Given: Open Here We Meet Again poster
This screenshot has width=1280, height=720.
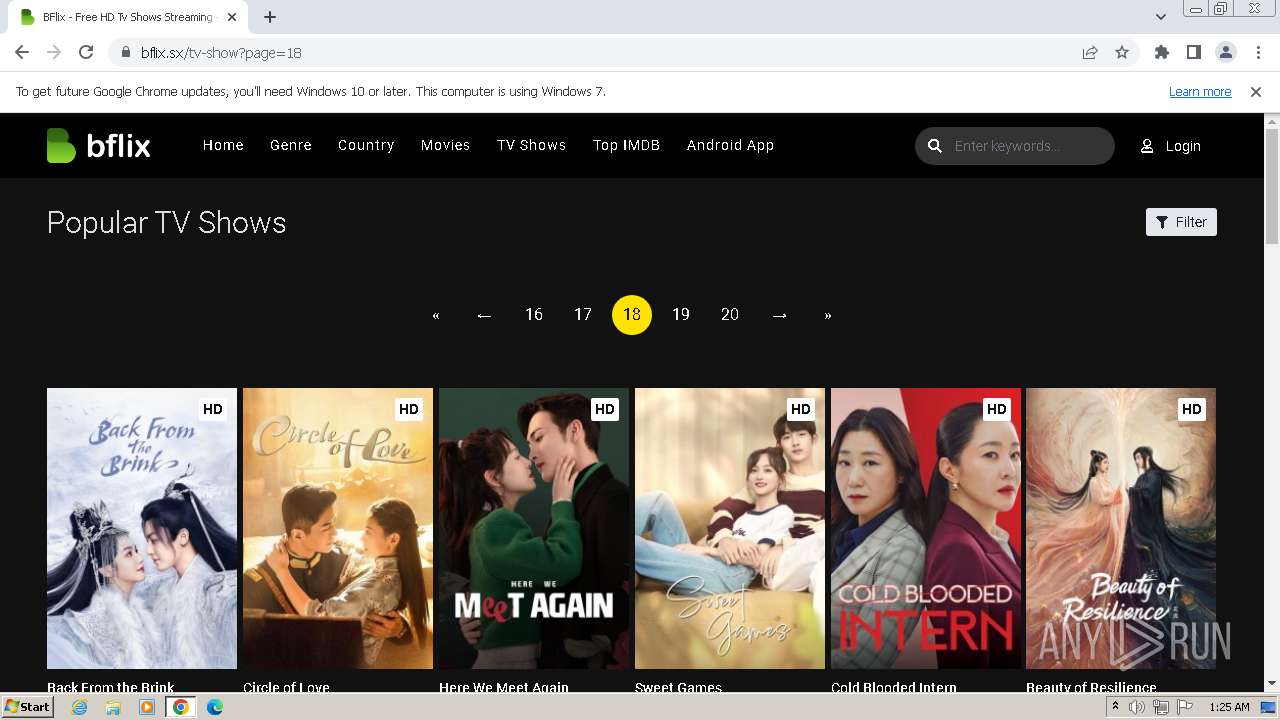Looking at the screenshot, I should 534,528.
